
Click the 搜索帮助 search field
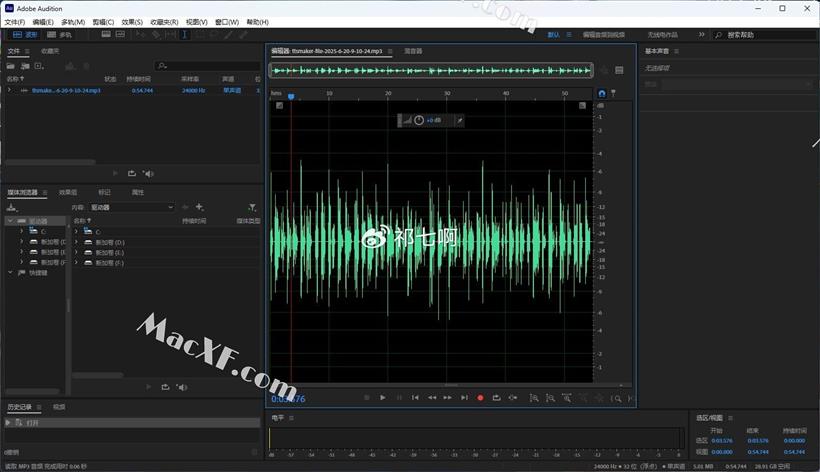coord(765,34)
